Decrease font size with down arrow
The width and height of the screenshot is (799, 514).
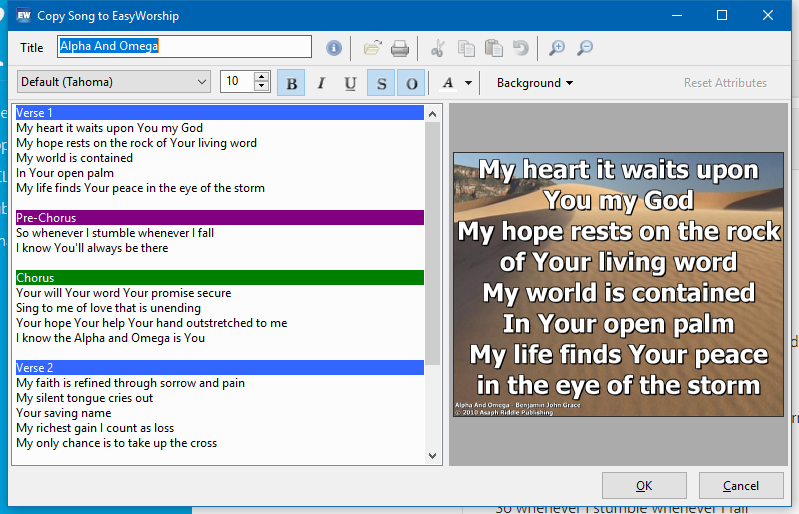261,87
